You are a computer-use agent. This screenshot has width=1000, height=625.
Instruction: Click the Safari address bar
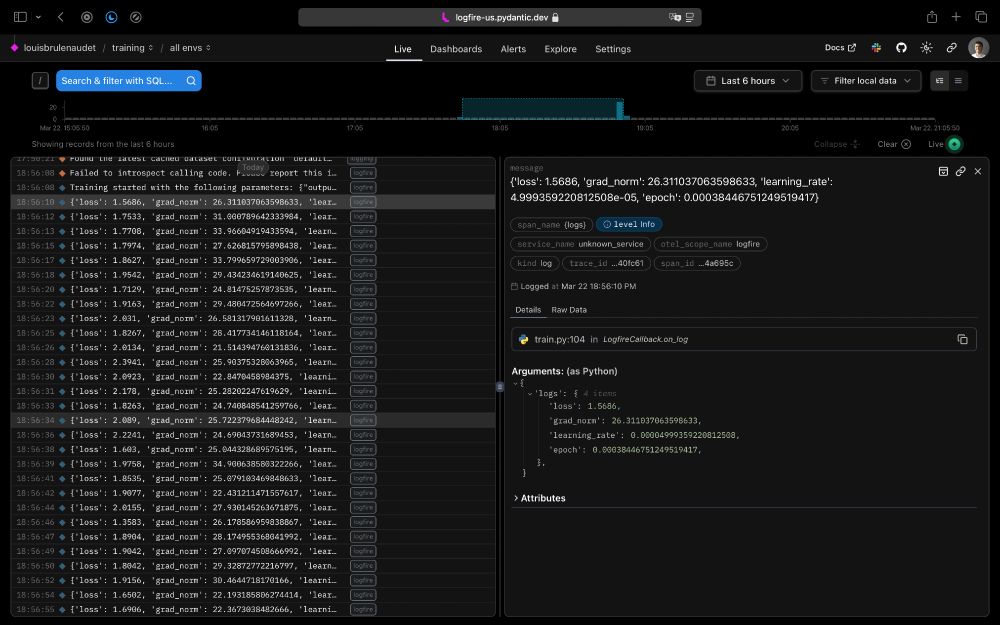(500, 17)
